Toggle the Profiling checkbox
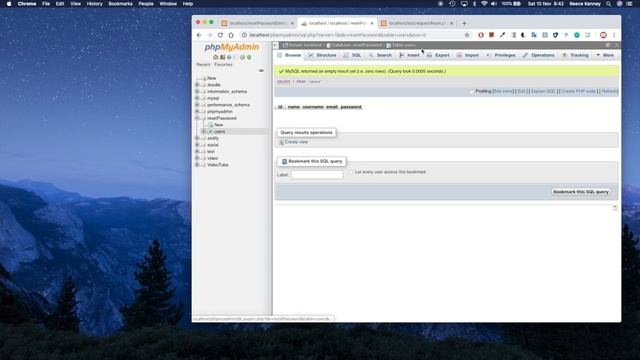Viewport: 640px width, 360px height. point(471,91)
